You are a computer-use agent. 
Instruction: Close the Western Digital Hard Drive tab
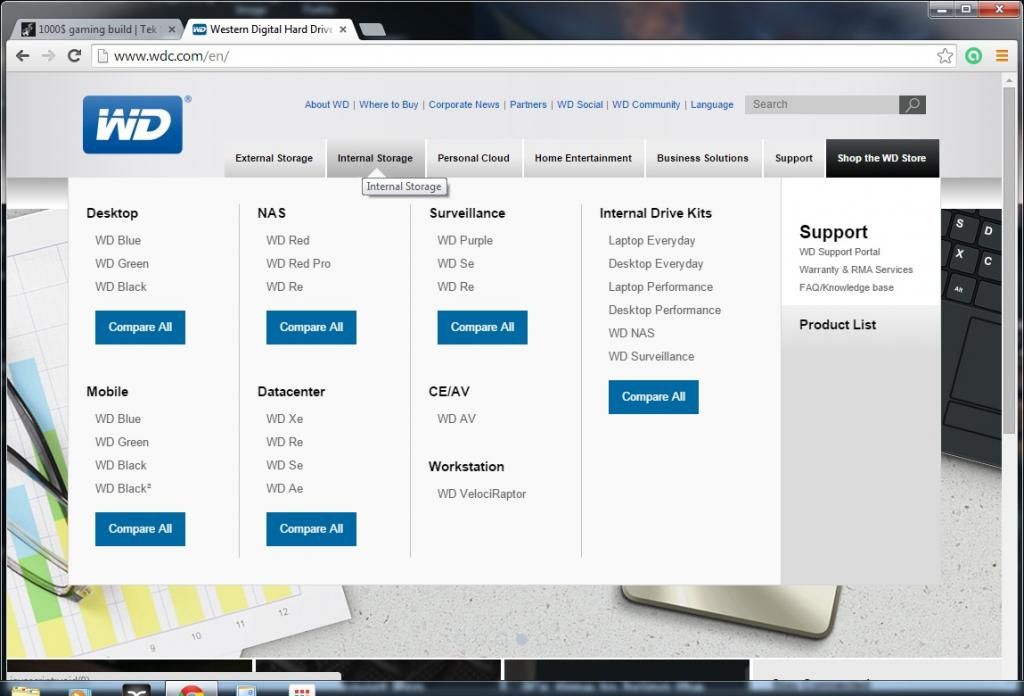[343, 29]
